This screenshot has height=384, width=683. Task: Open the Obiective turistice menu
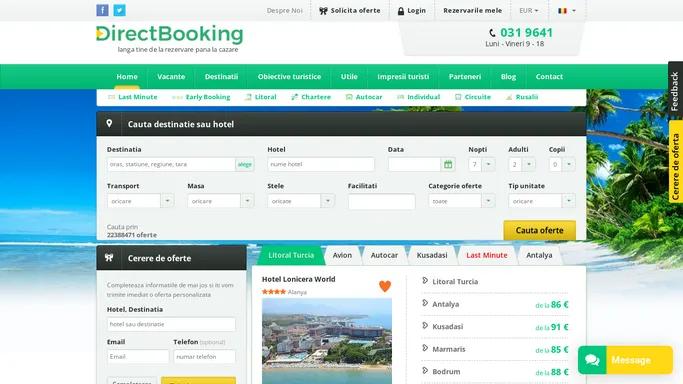click(x=289, y=77)
